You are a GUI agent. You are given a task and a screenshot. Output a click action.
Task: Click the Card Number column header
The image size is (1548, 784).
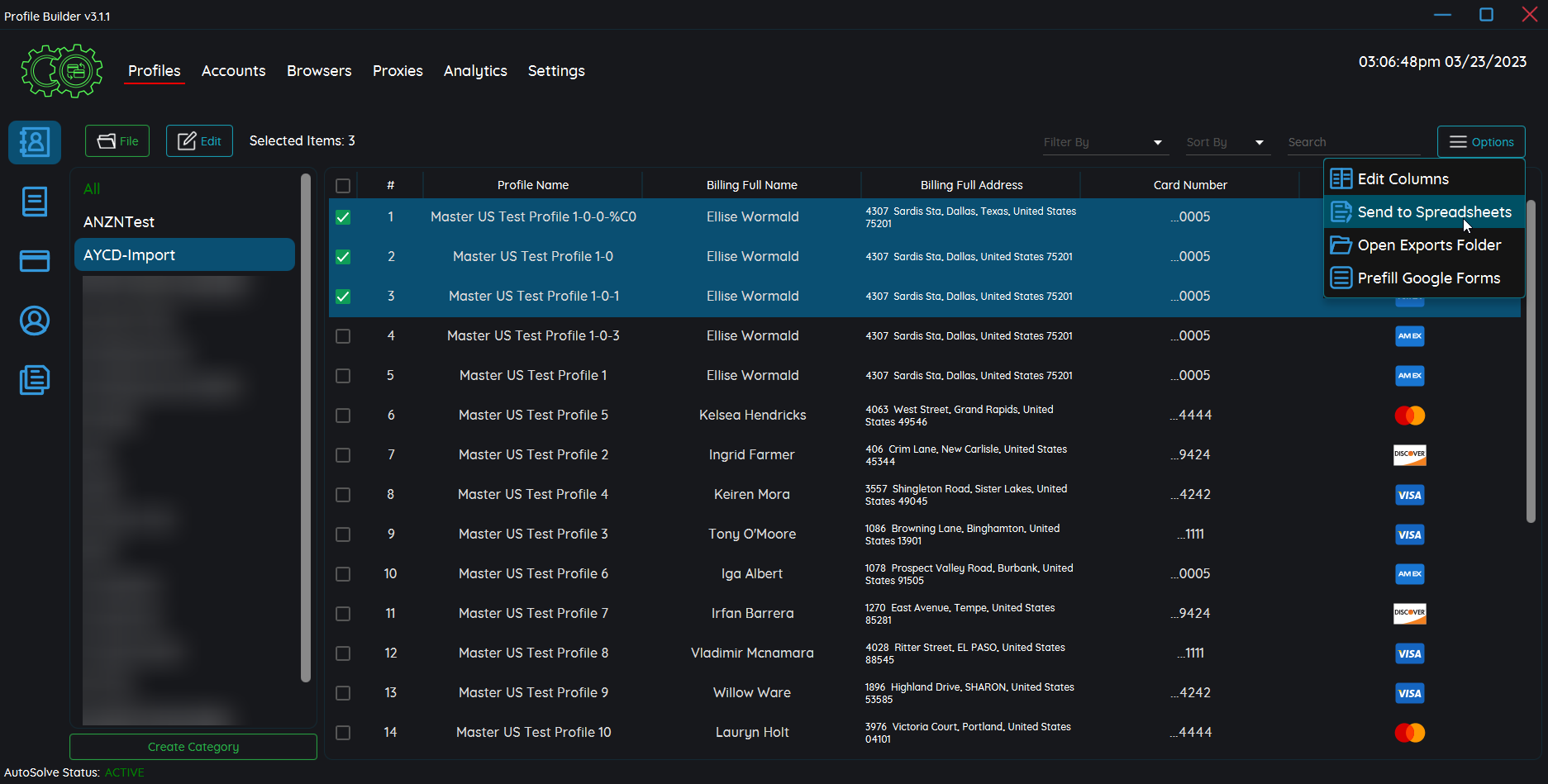click(x=1190, y=185)
